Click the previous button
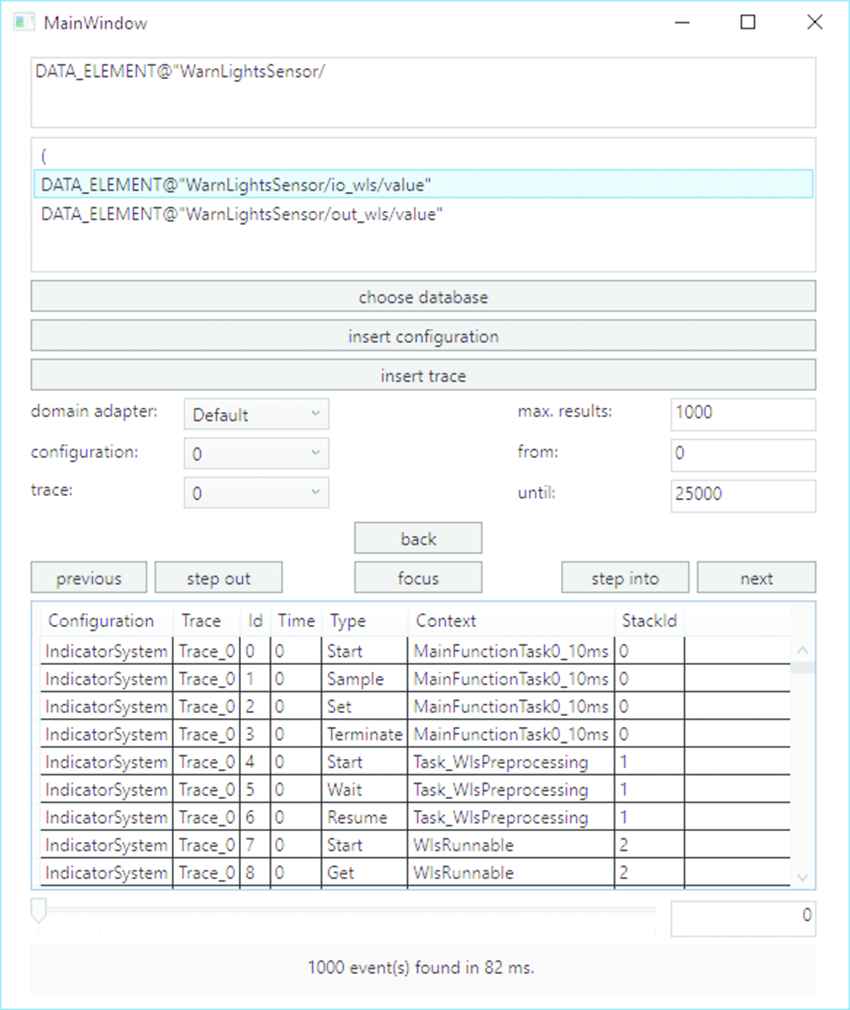The height and width of the screenshot is (1010, 850). tap(89, 578)
